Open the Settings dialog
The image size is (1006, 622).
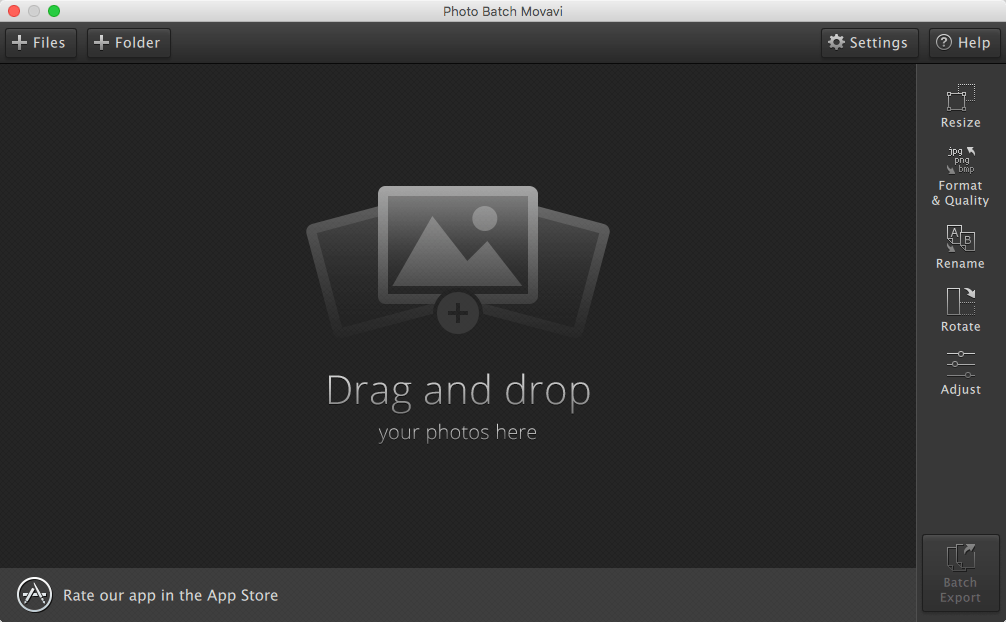click(x=869, y=43)
